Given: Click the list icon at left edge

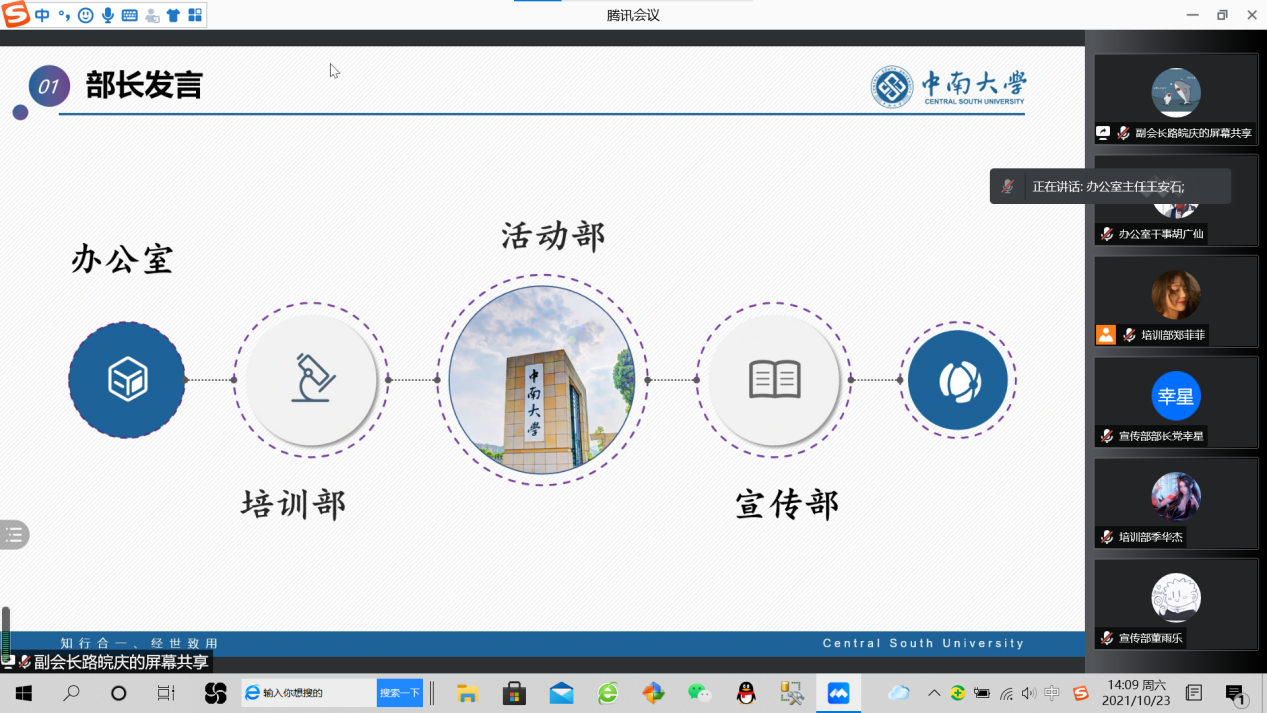Looking at the screenshot, I should (14, 535).
